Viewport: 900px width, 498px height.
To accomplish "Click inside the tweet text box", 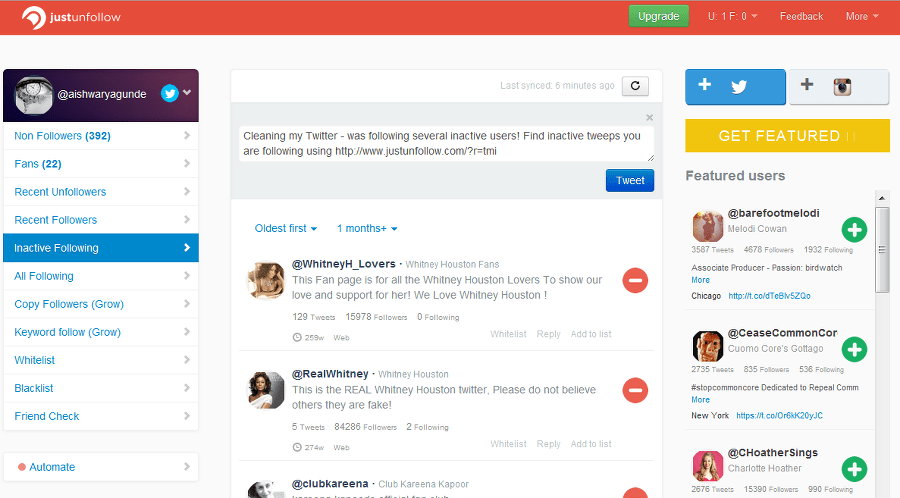I will pos(447,144).
